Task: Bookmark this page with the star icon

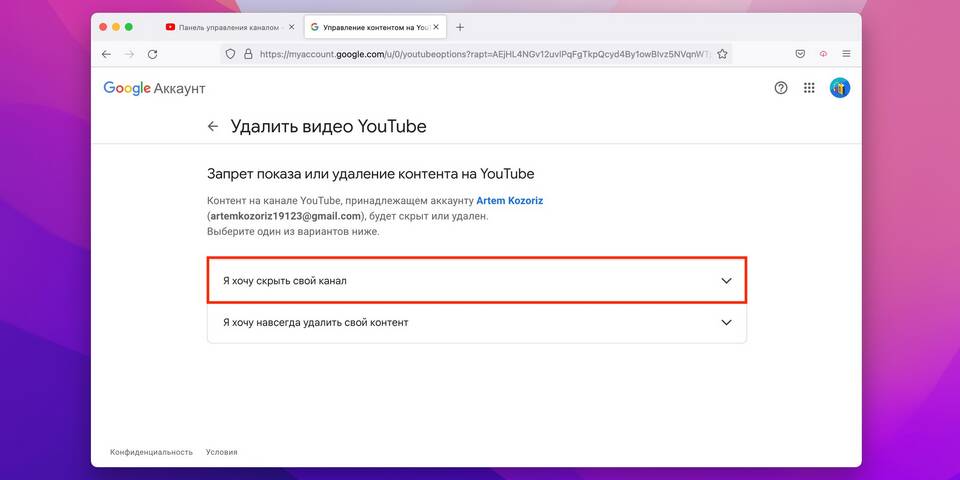Action: pos(722,54)
